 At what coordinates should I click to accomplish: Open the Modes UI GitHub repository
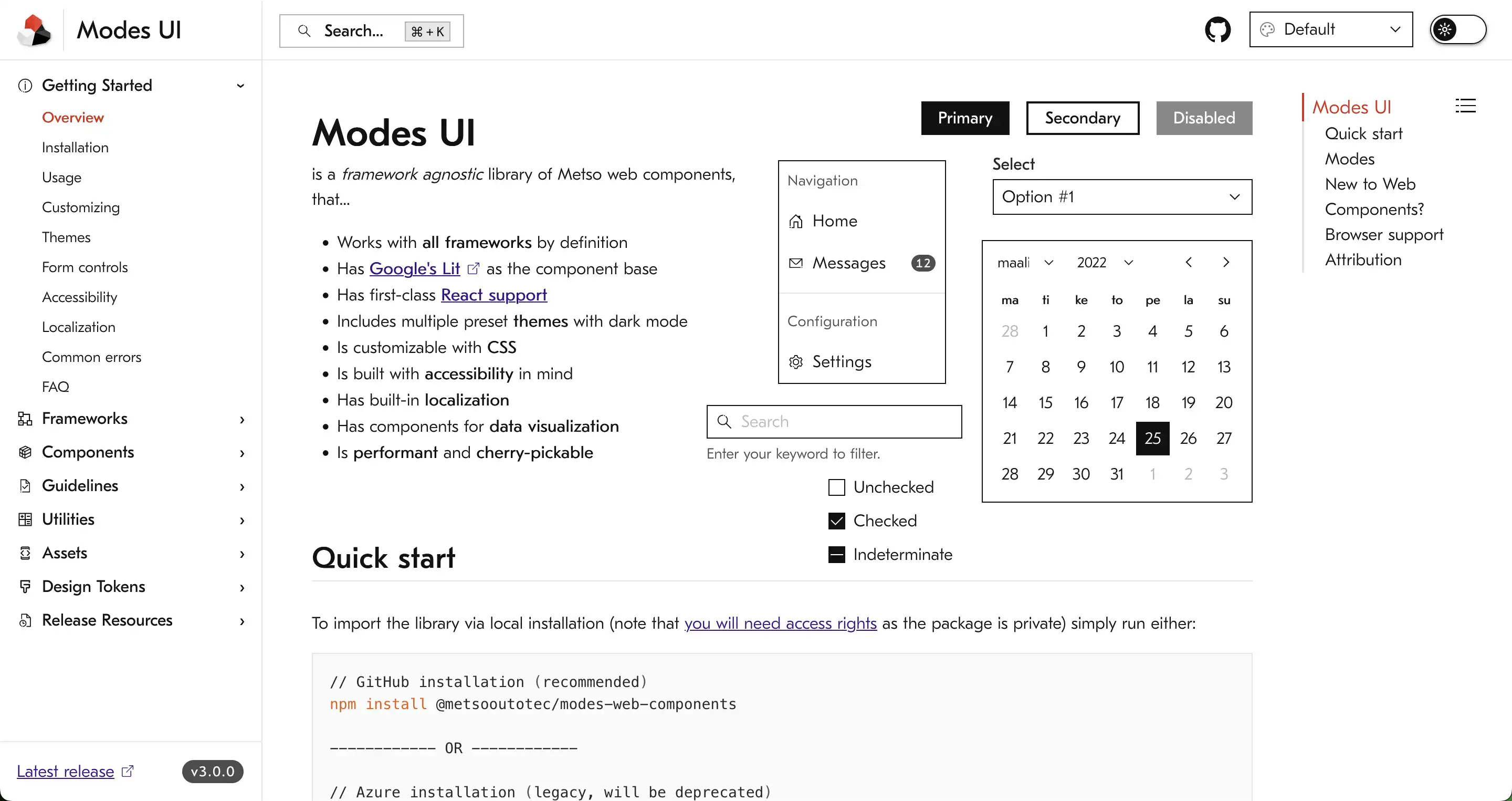pos(1218,29)
